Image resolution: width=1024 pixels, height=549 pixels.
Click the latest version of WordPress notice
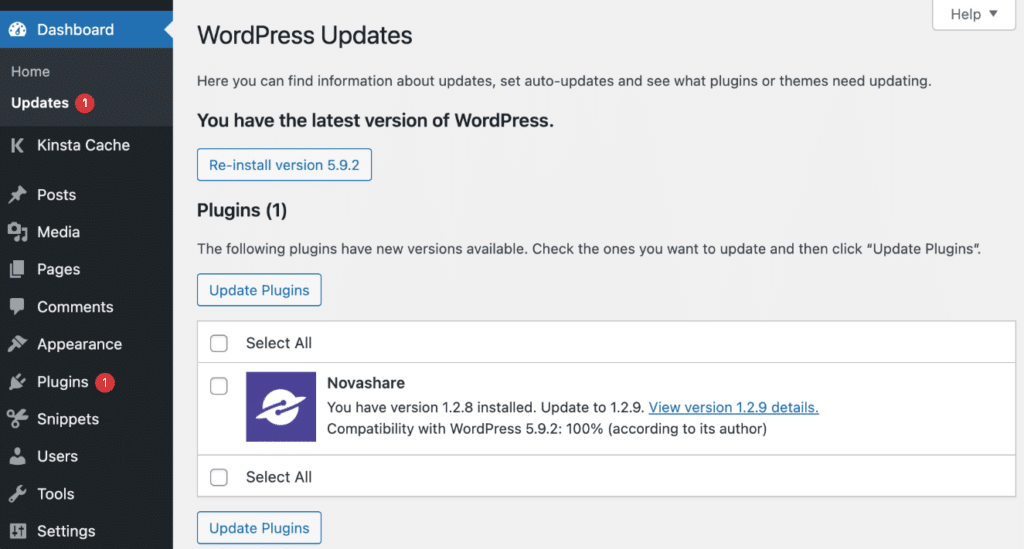pos(375,121)
